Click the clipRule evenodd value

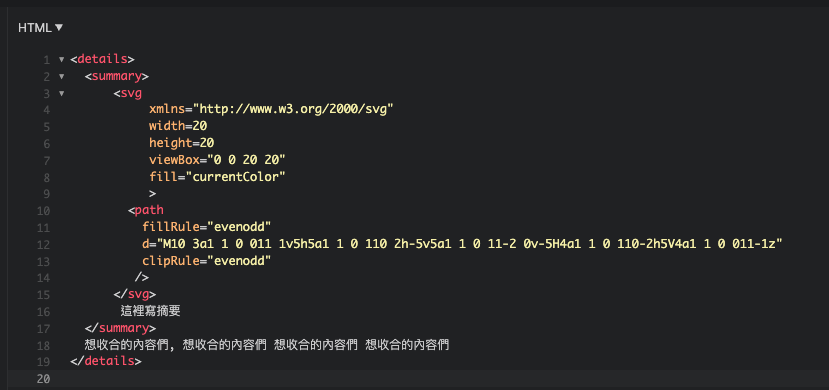pyautogui.click(x=239, y=261)
